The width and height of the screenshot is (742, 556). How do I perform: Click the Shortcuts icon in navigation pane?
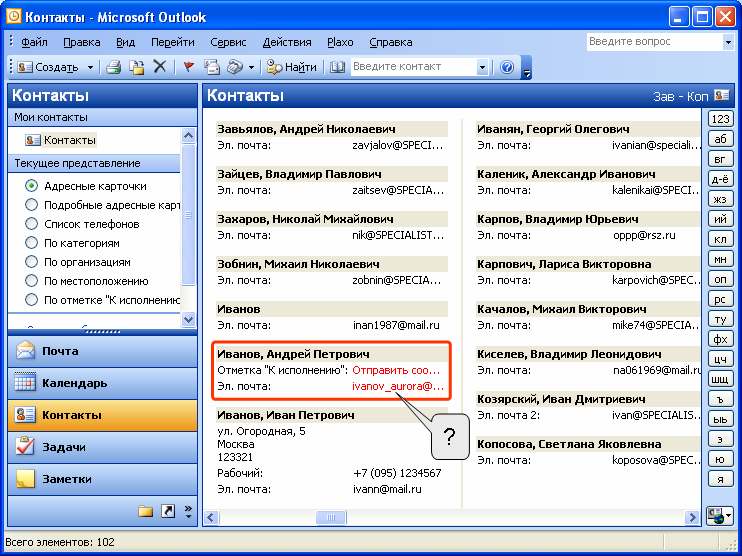[x=168, y=511]
